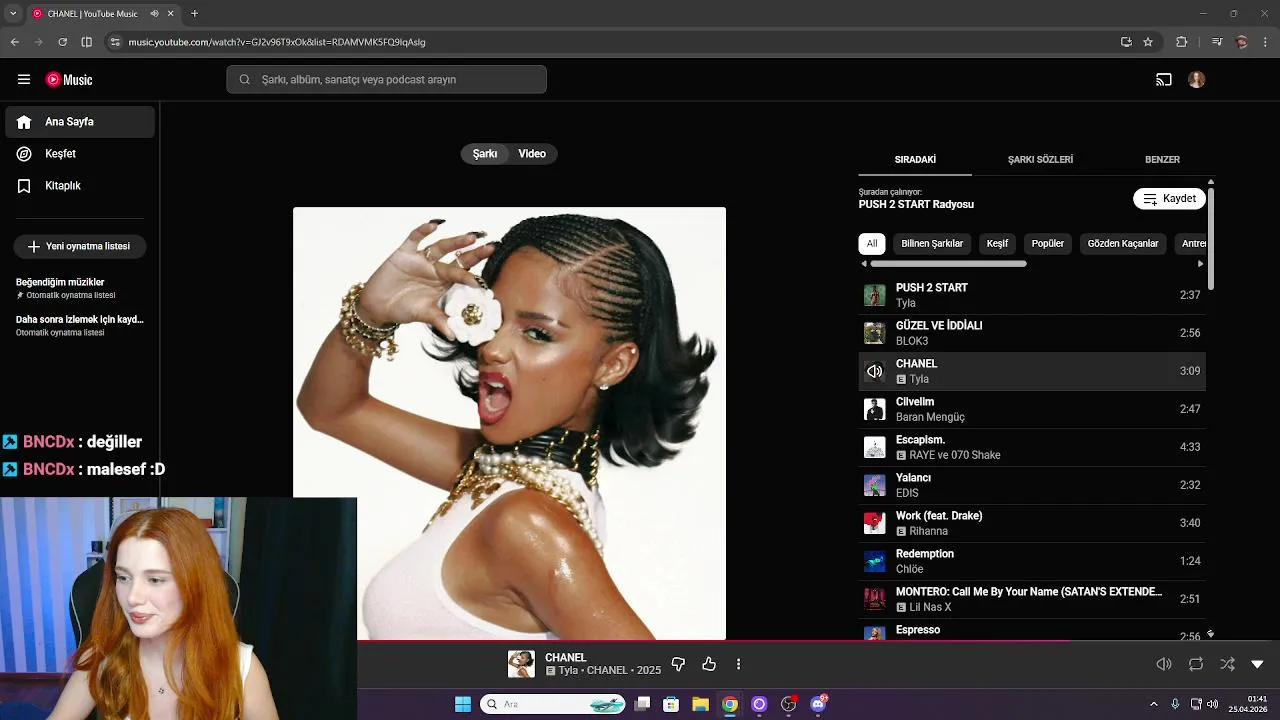This screenshot has height=720, width=1280.
Task: Mute the tab via speaker icon on tab
Action: point(155,14)
